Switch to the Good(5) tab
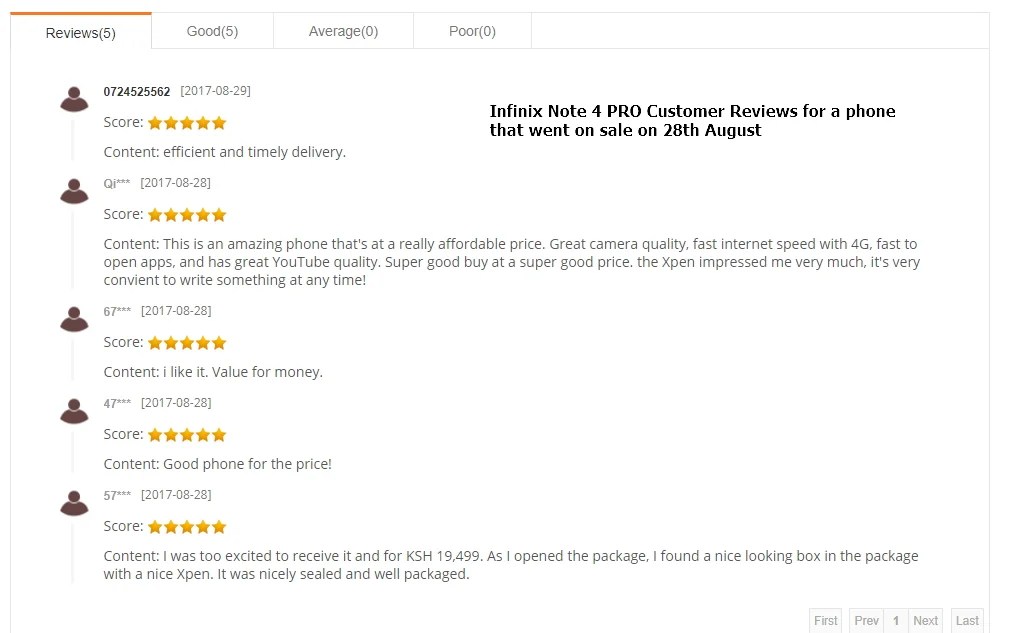The height and width of the screenshot is (633, 1034). click(x=212, y=31)
